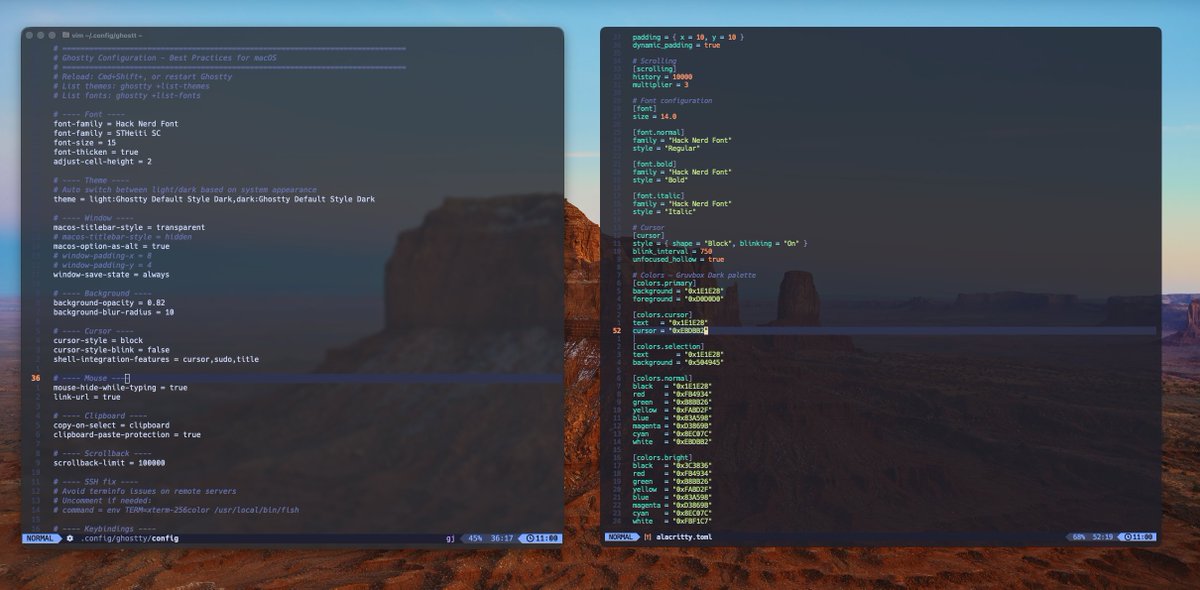The width and height of the screenshot is (1200, 590).
Task: Click the 36:17 cursor position in statusline
Action: point(501,538)
